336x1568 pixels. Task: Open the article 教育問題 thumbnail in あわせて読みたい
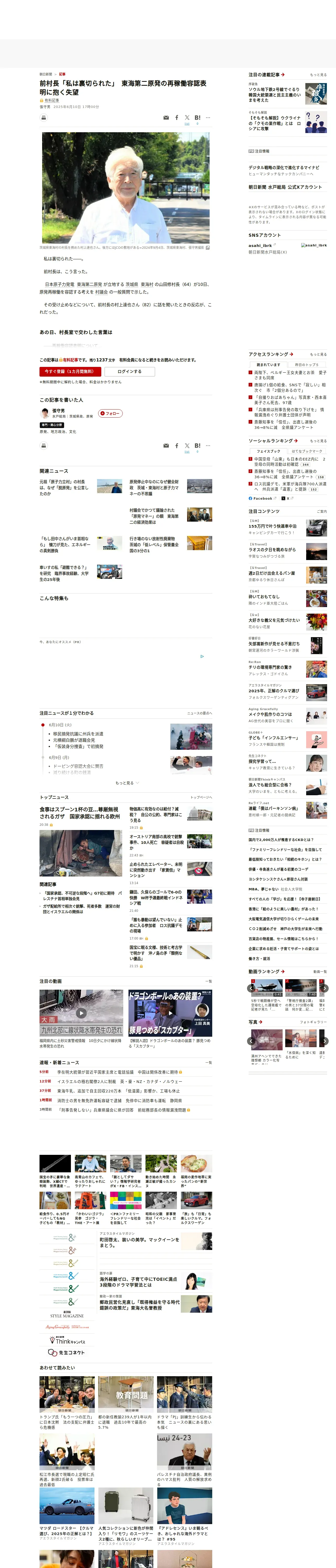tap(126, 1394)
